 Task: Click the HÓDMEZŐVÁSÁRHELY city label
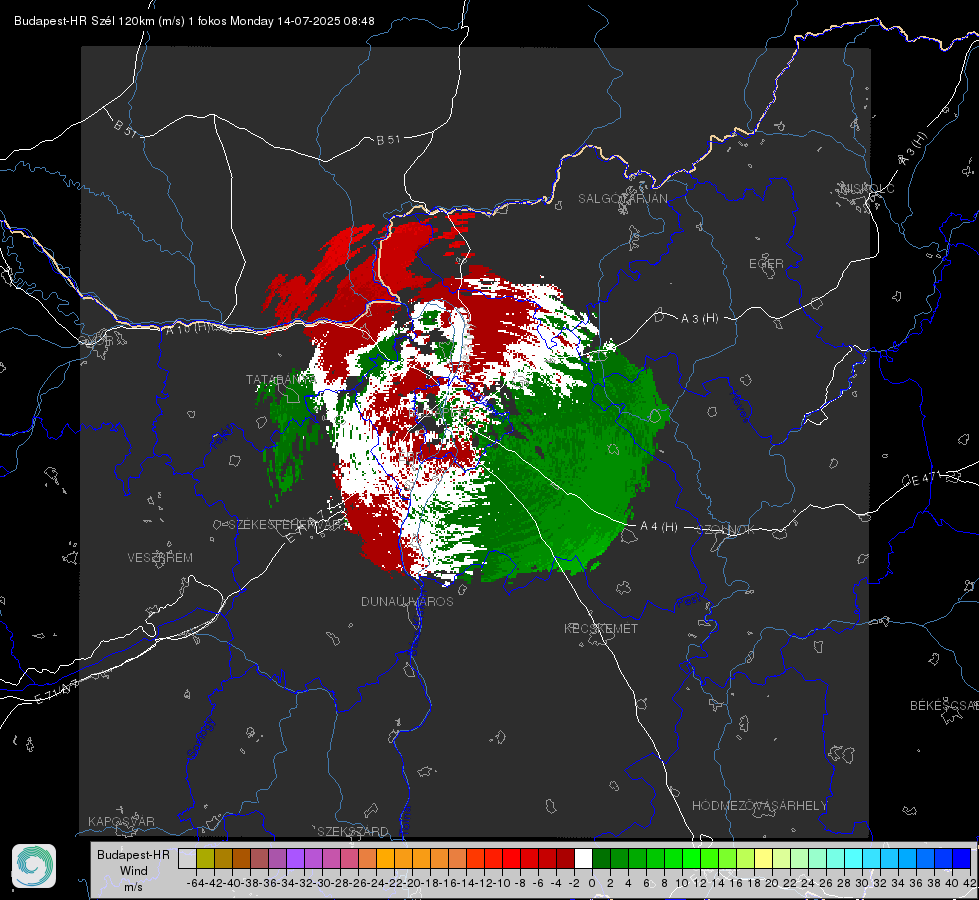pos(759,806)
